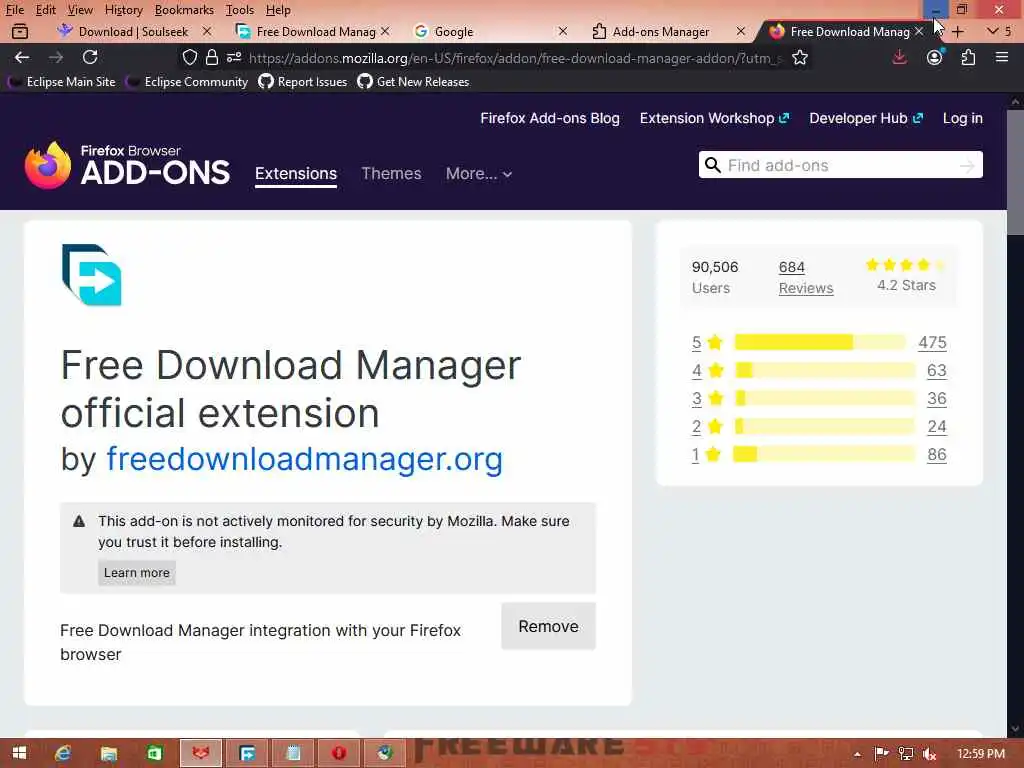The width and height of the screenshot is (1024, 768).
Task: Click the page vertical scrollbar thumb
Action: (1015, 172)
